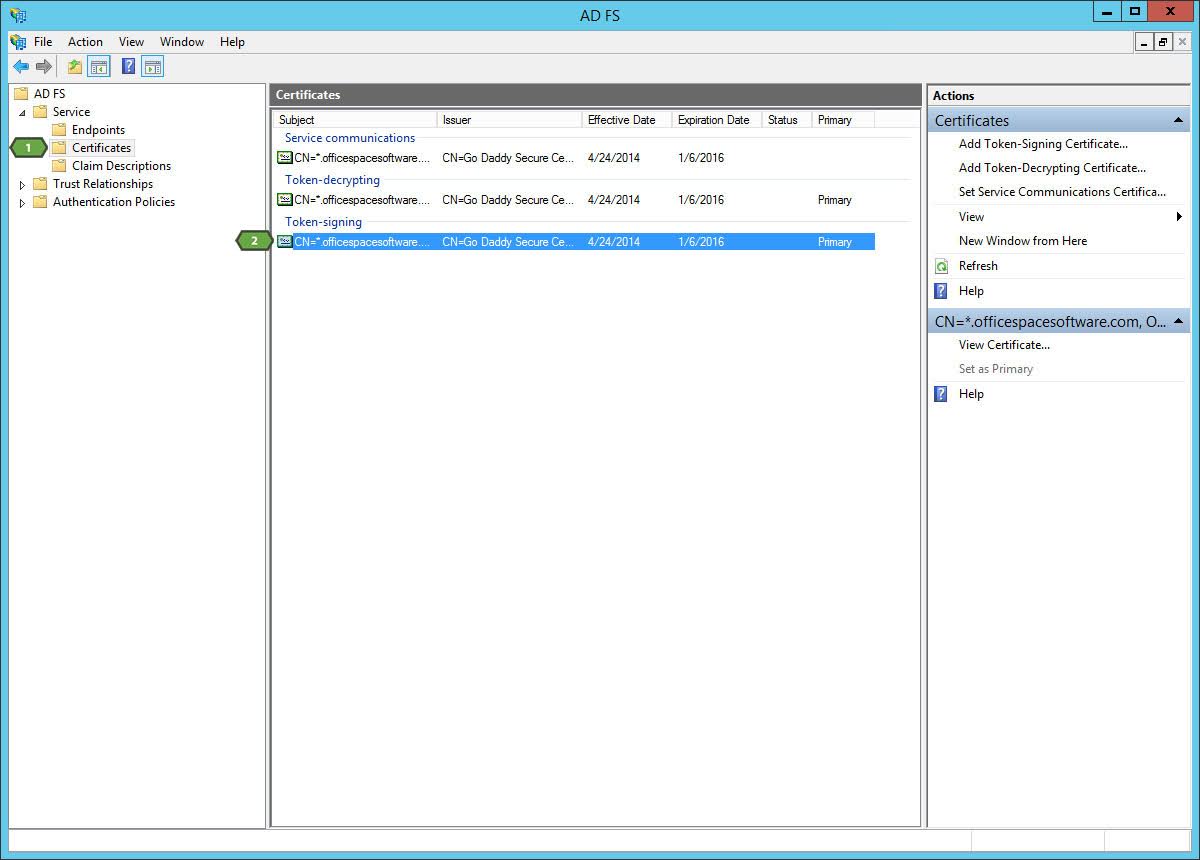The width and height of the screenshot is (1200, 860).
Task: Click Set Service Communications Certificate action
Action: tap(1062, 192)
